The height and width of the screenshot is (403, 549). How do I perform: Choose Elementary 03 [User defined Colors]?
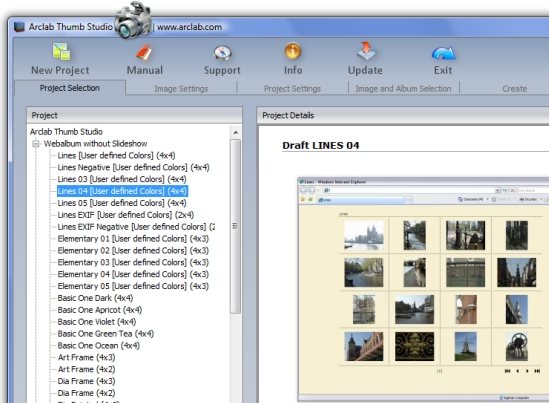[133, 262]
